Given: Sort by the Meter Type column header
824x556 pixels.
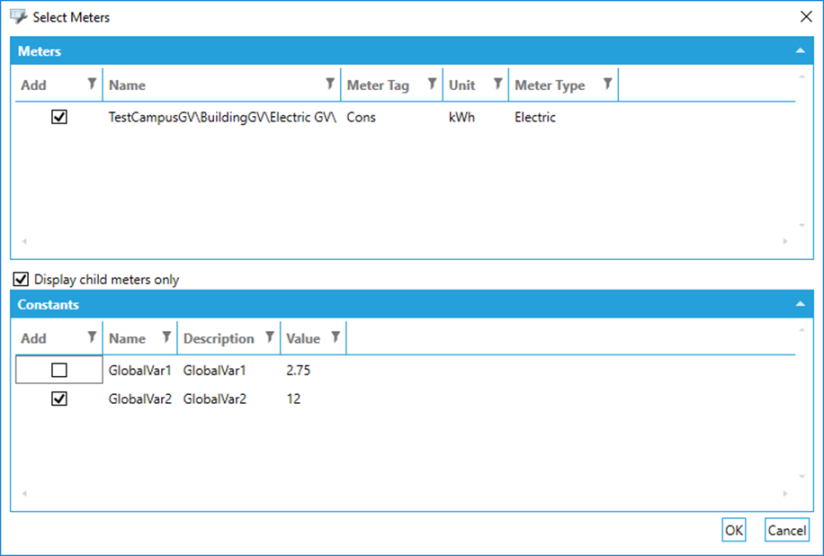Looking at the screenshot, I should coord(549,85).
